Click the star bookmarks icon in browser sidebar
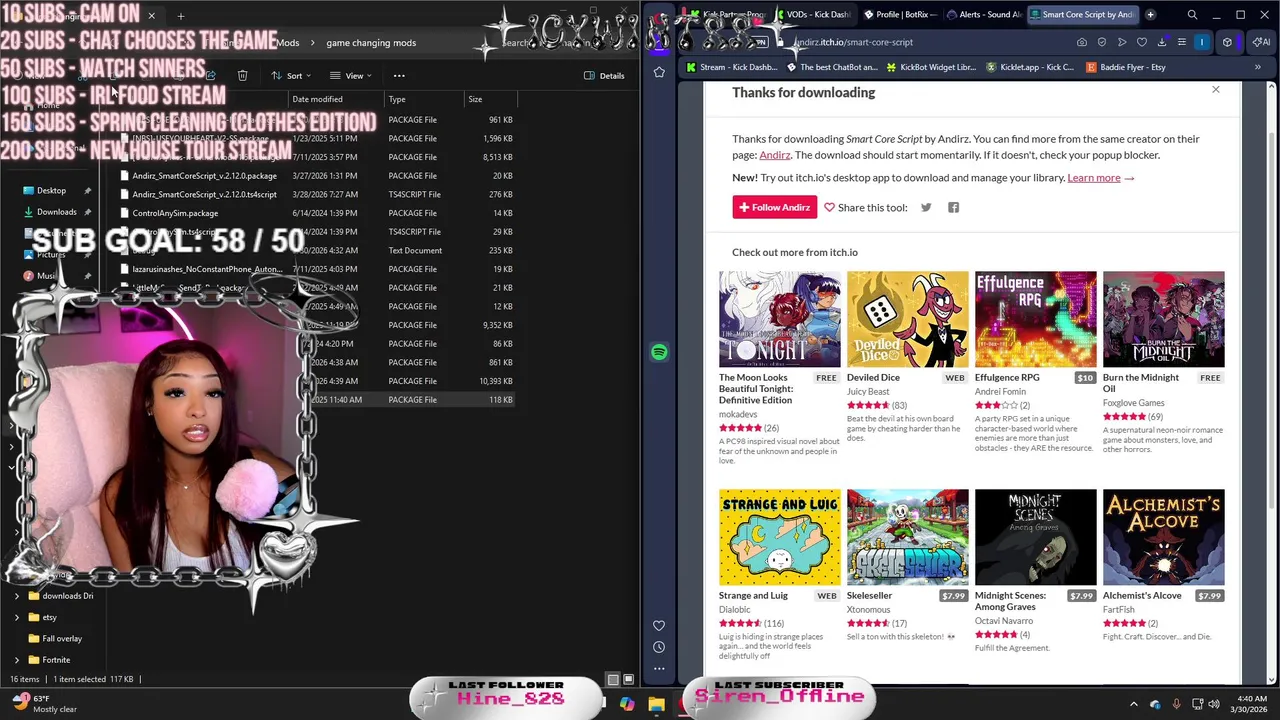 tap(659, 72)
